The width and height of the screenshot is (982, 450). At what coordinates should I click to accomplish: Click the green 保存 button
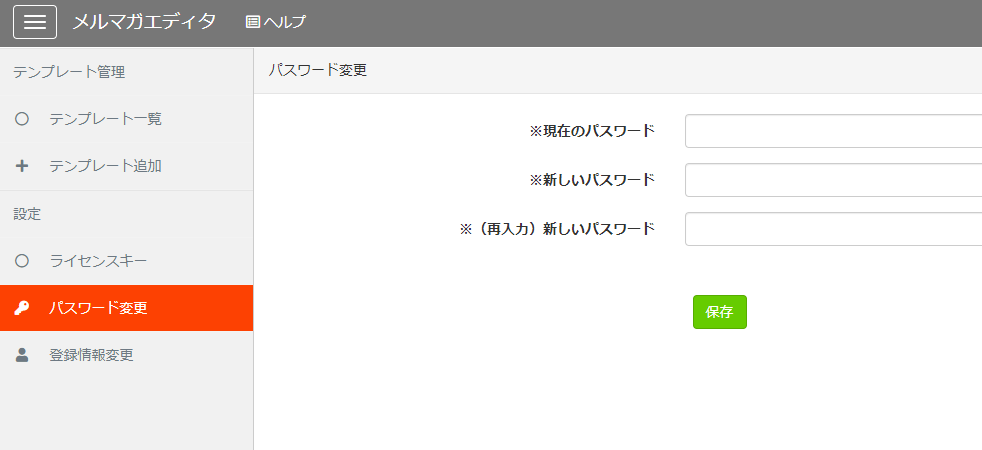(720, 312)
